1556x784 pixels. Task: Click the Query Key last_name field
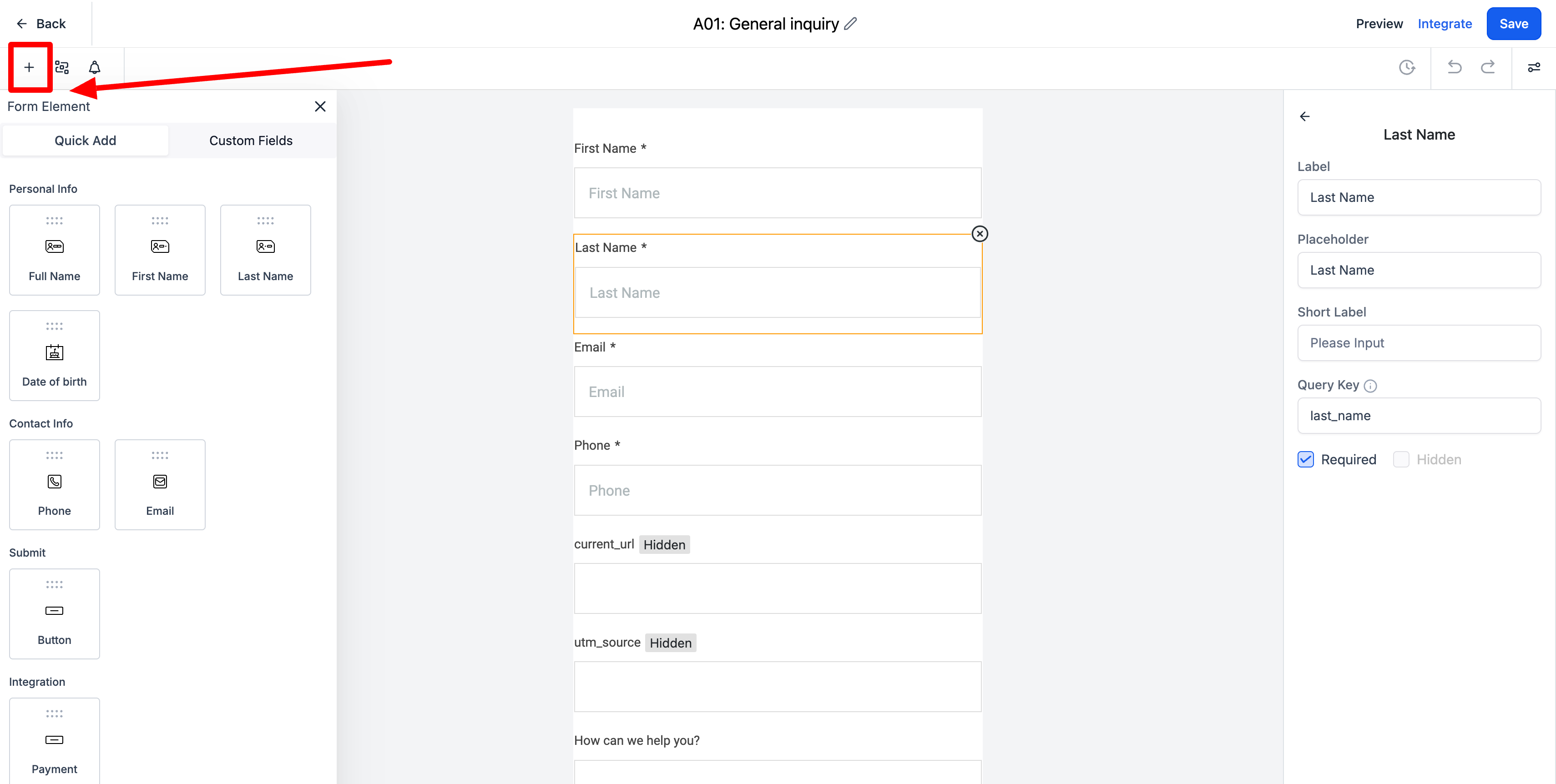point(1419,416)
